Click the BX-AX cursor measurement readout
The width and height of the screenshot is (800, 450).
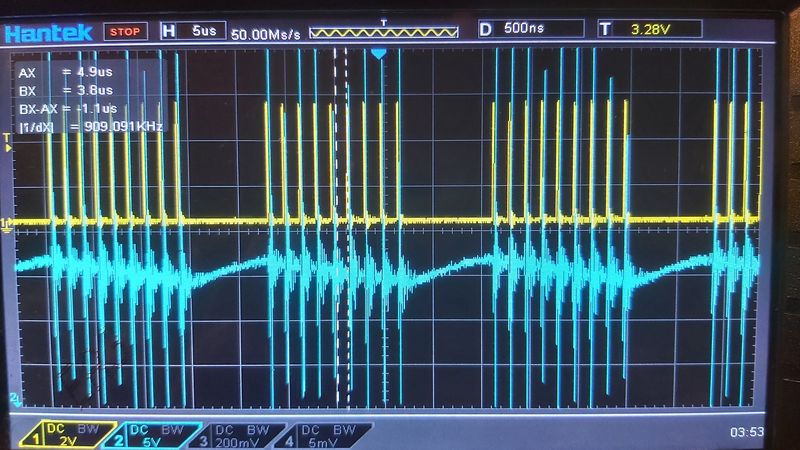tap(68, 109)
